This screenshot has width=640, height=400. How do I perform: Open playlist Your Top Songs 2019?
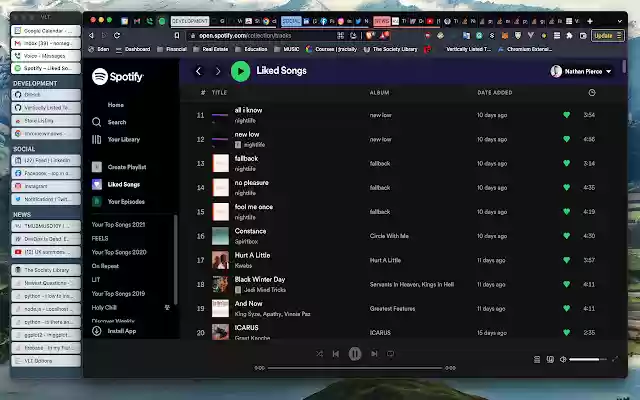pos(118,293)
